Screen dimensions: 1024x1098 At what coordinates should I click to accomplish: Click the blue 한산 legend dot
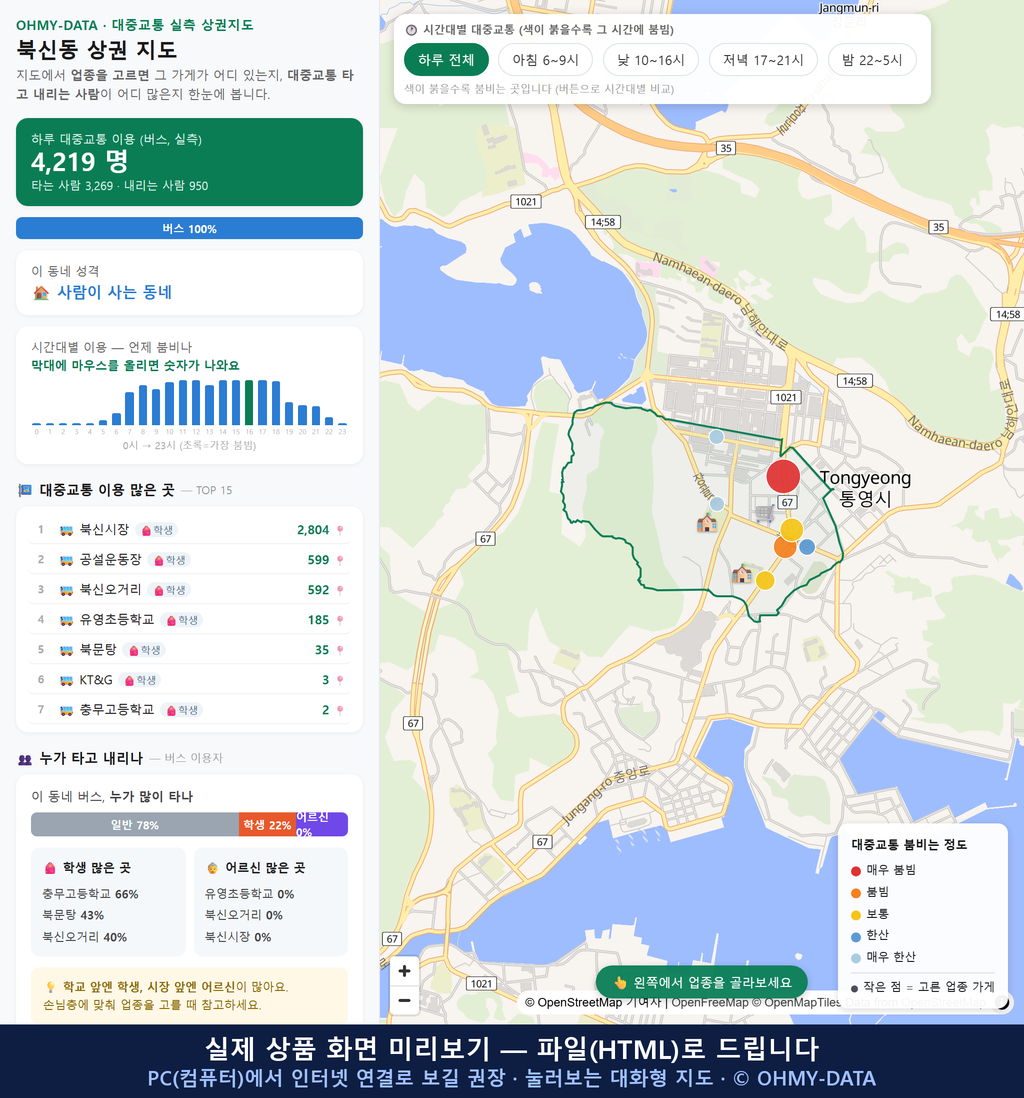tap(855, 936)
